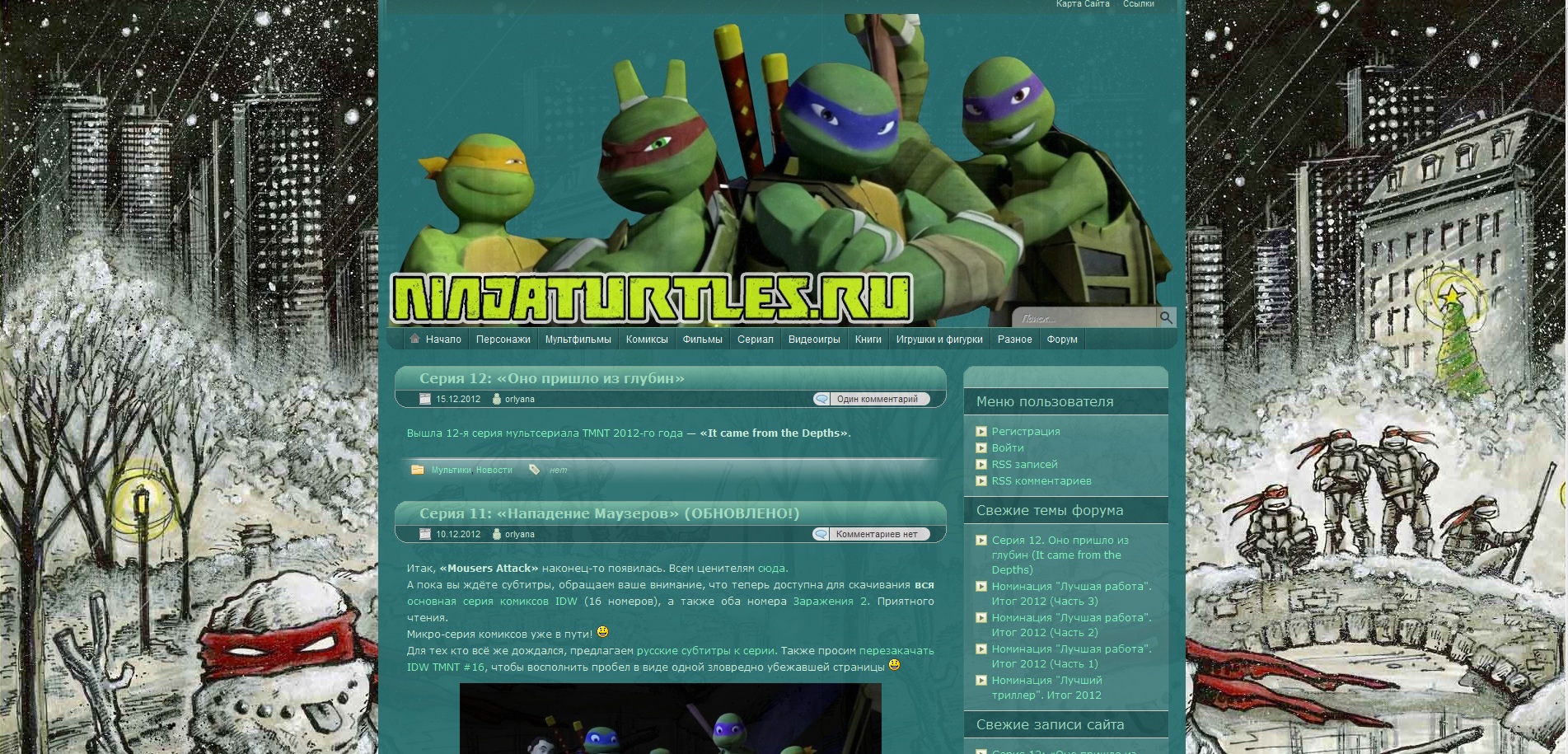Open the Видеоигры menu item
The width and height of the screenshot is (1568, 754).
tap(814, 340)
